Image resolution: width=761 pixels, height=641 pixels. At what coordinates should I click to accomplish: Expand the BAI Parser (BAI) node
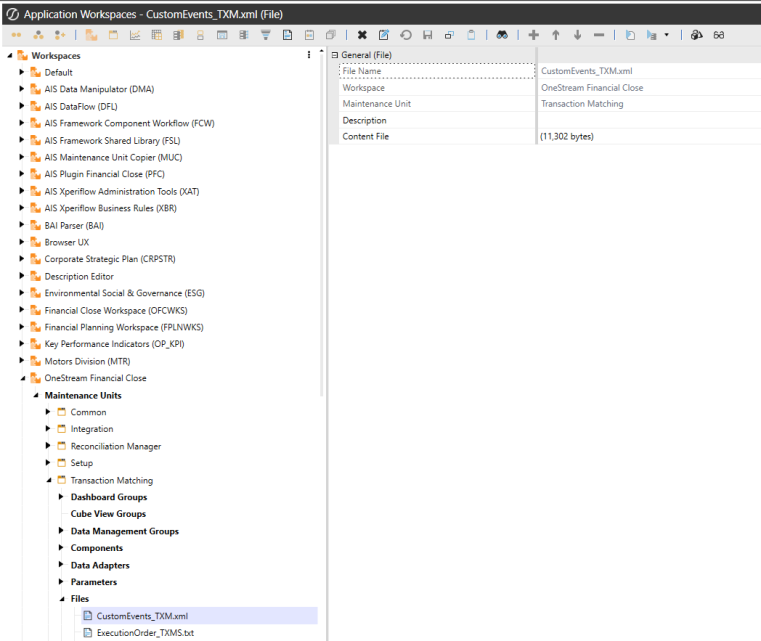click(x=21, y=225)
